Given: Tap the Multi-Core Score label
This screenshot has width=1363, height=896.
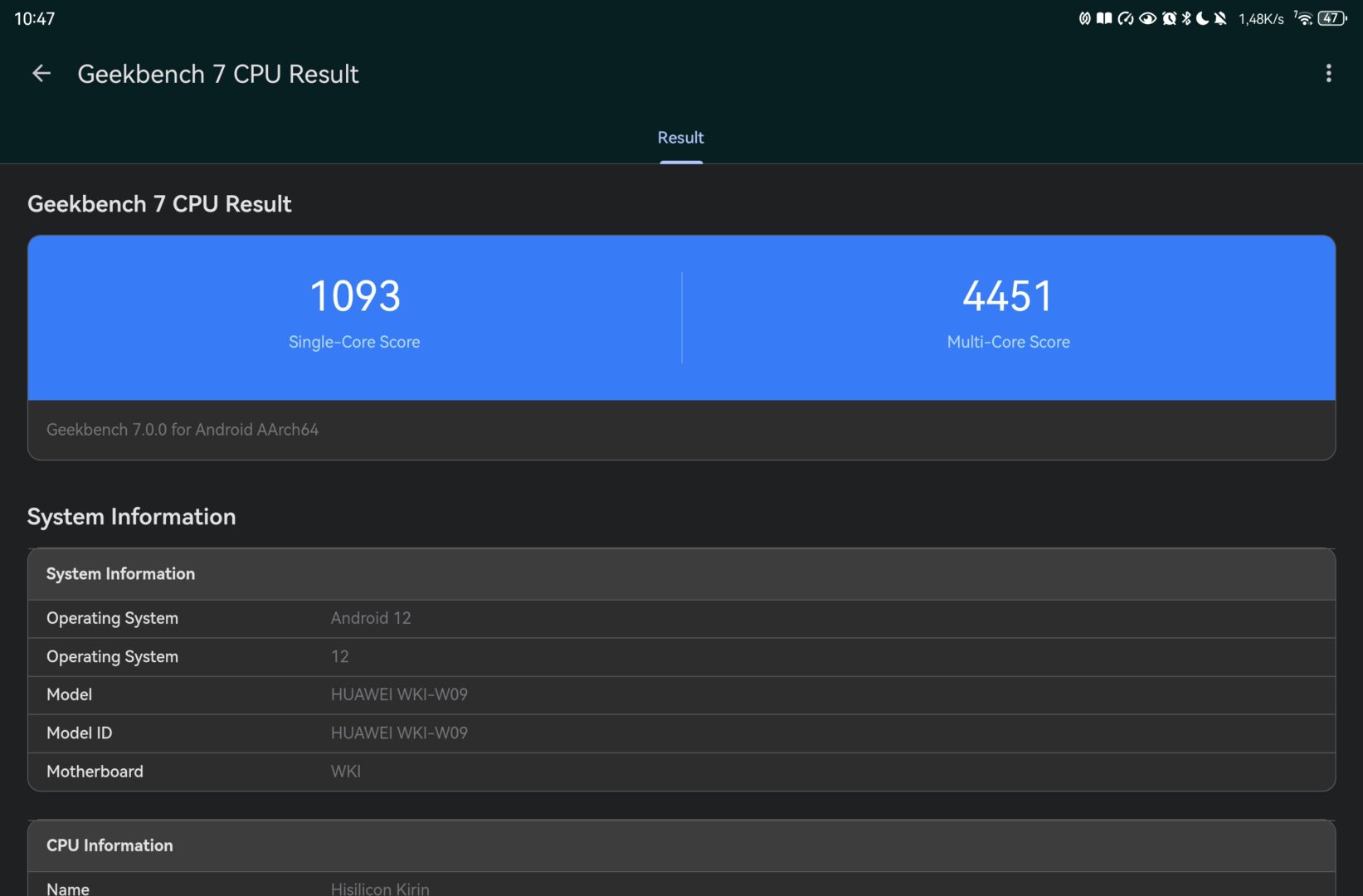Looking at the screenshot, I should 1009,342.
